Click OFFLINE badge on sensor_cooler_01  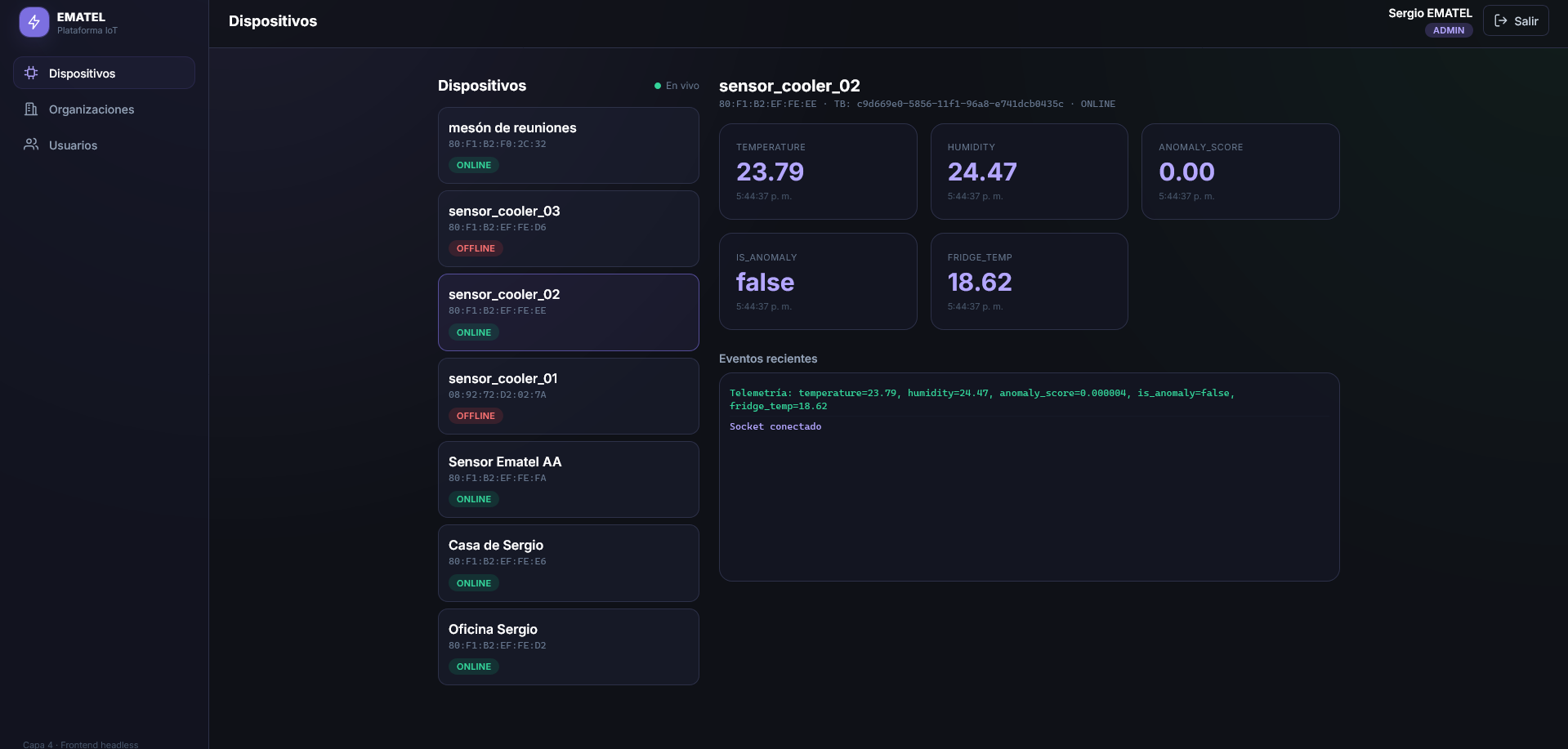point(476,416)
